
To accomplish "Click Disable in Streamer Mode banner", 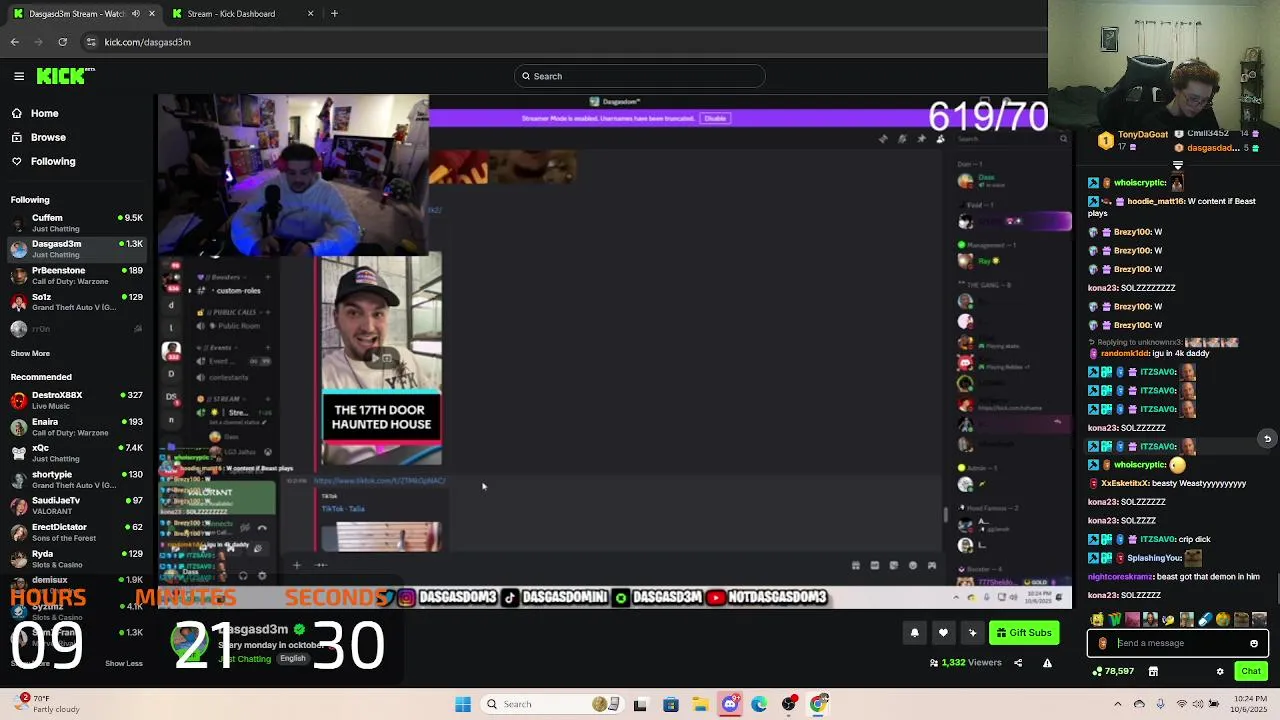I will [x=715, y=118].
